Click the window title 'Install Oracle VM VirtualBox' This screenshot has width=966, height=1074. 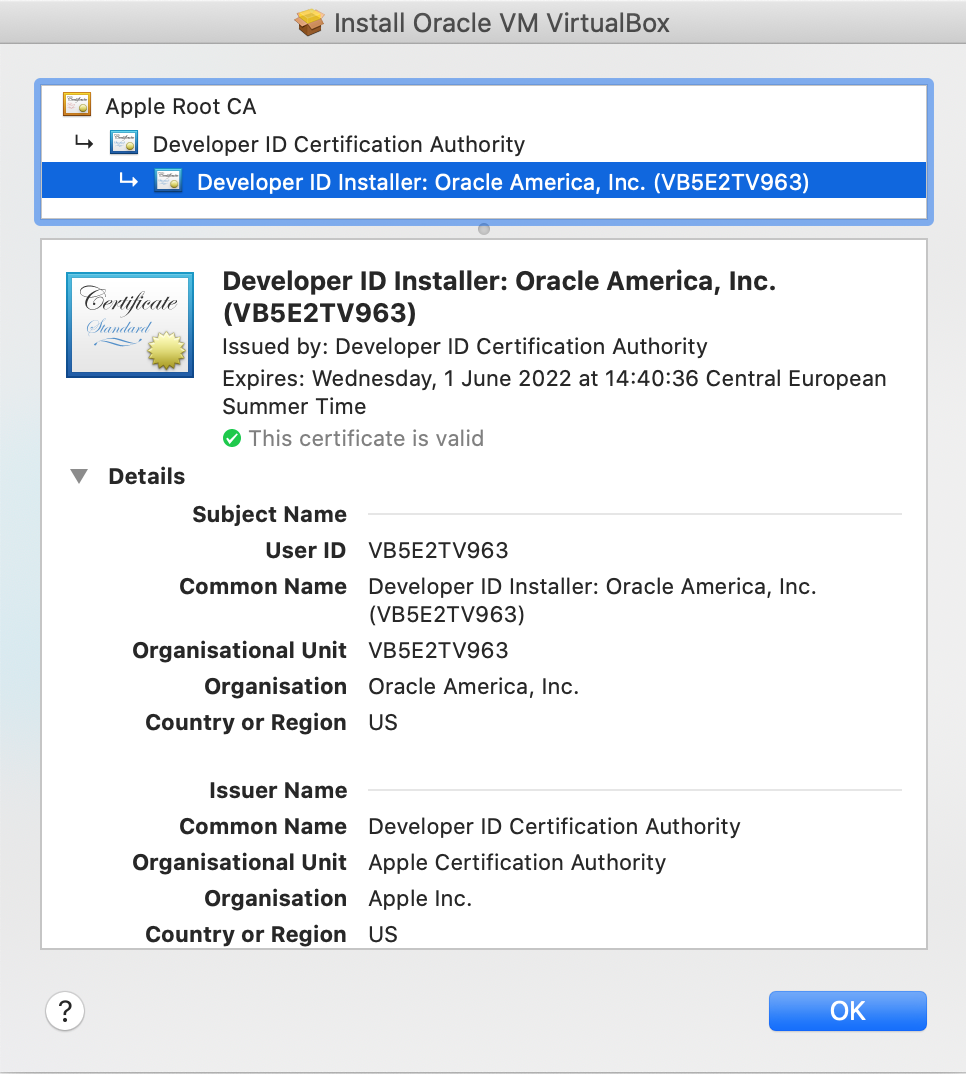click(x=501, y=23)
